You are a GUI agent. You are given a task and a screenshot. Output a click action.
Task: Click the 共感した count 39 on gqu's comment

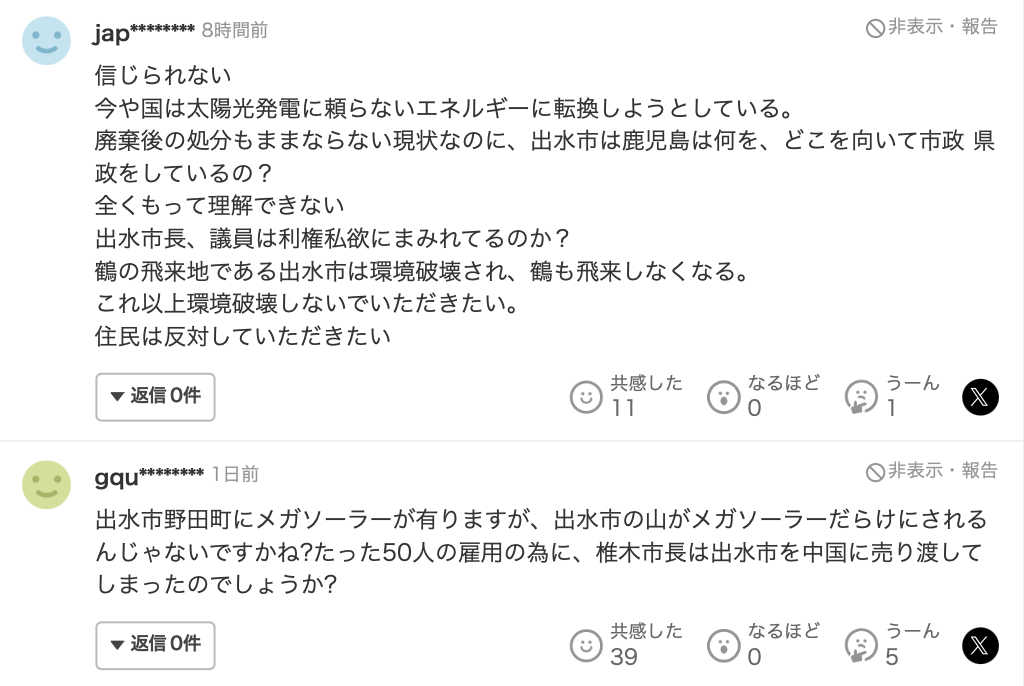(624, 656)
